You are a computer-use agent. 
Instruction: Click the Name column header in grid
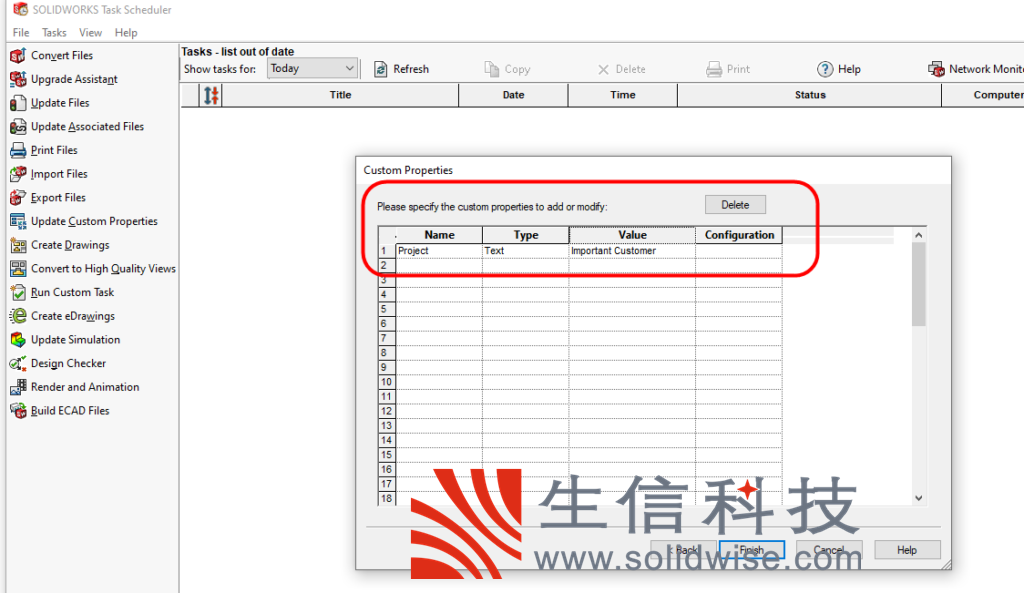[x=440, y=235]
